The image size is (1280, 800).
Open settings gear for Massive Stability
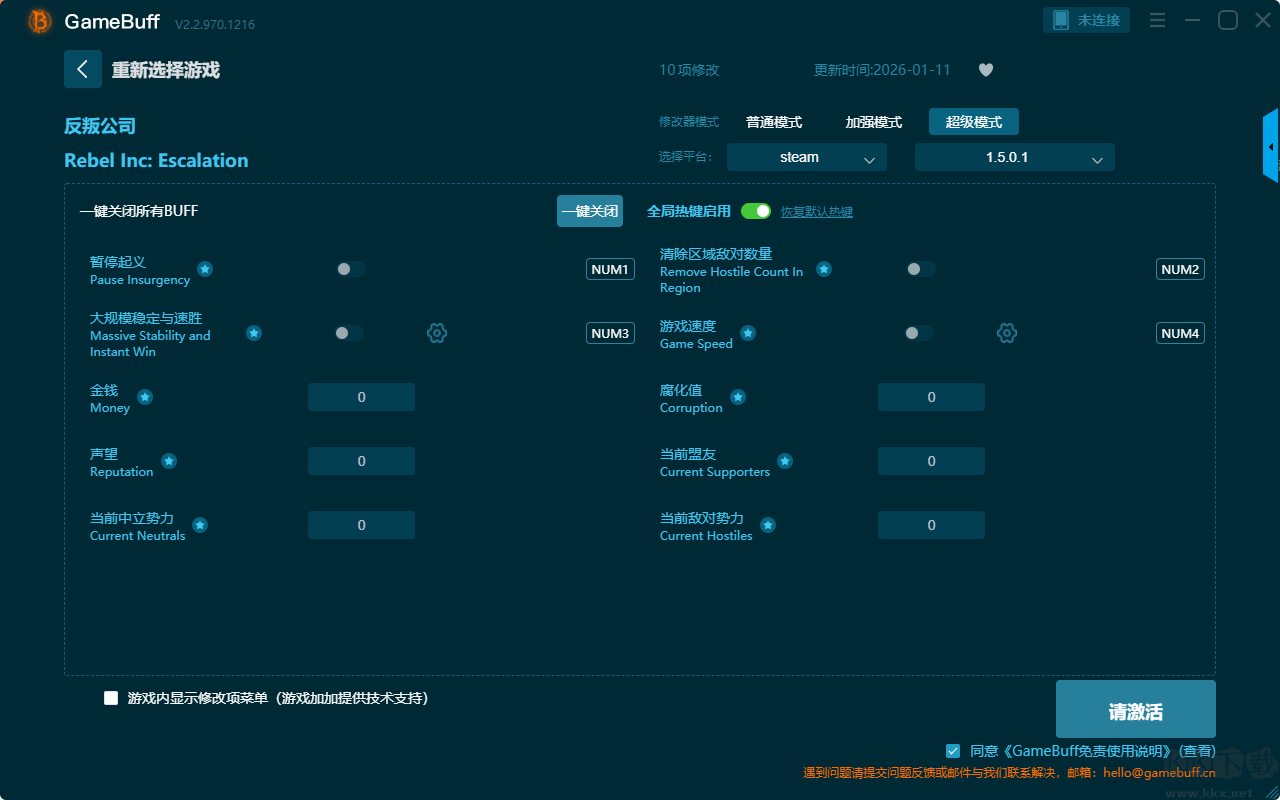[x=437, y=333]
